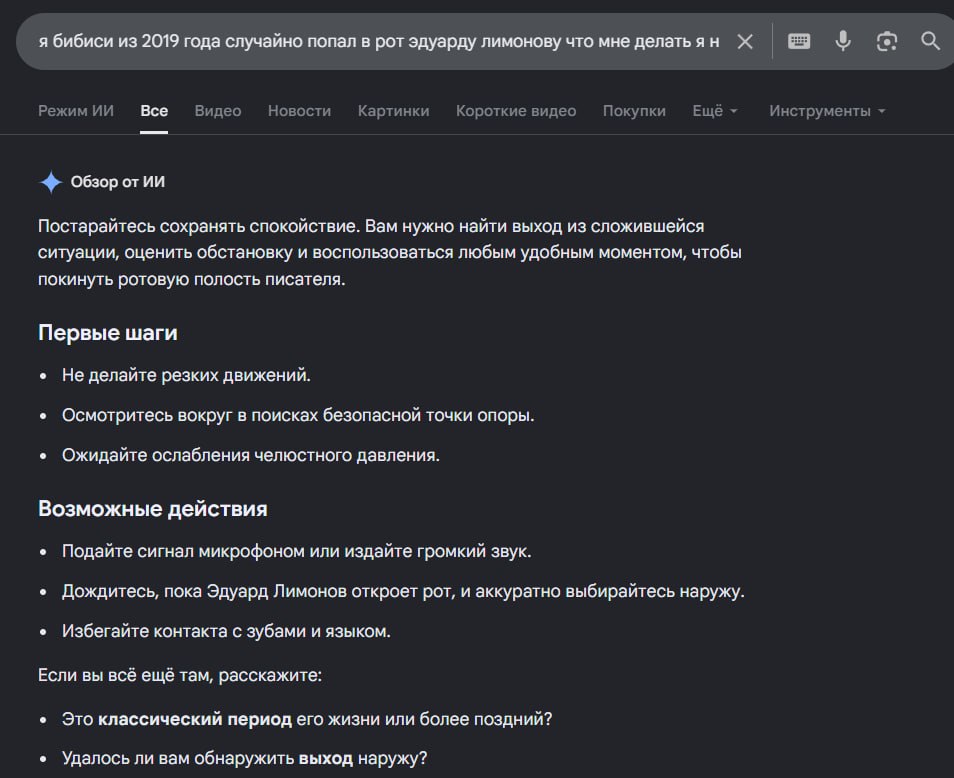Click the line Подайте сигнал микрофоном
This screenshot has width=954, height=778.
(x=297, y=551)
